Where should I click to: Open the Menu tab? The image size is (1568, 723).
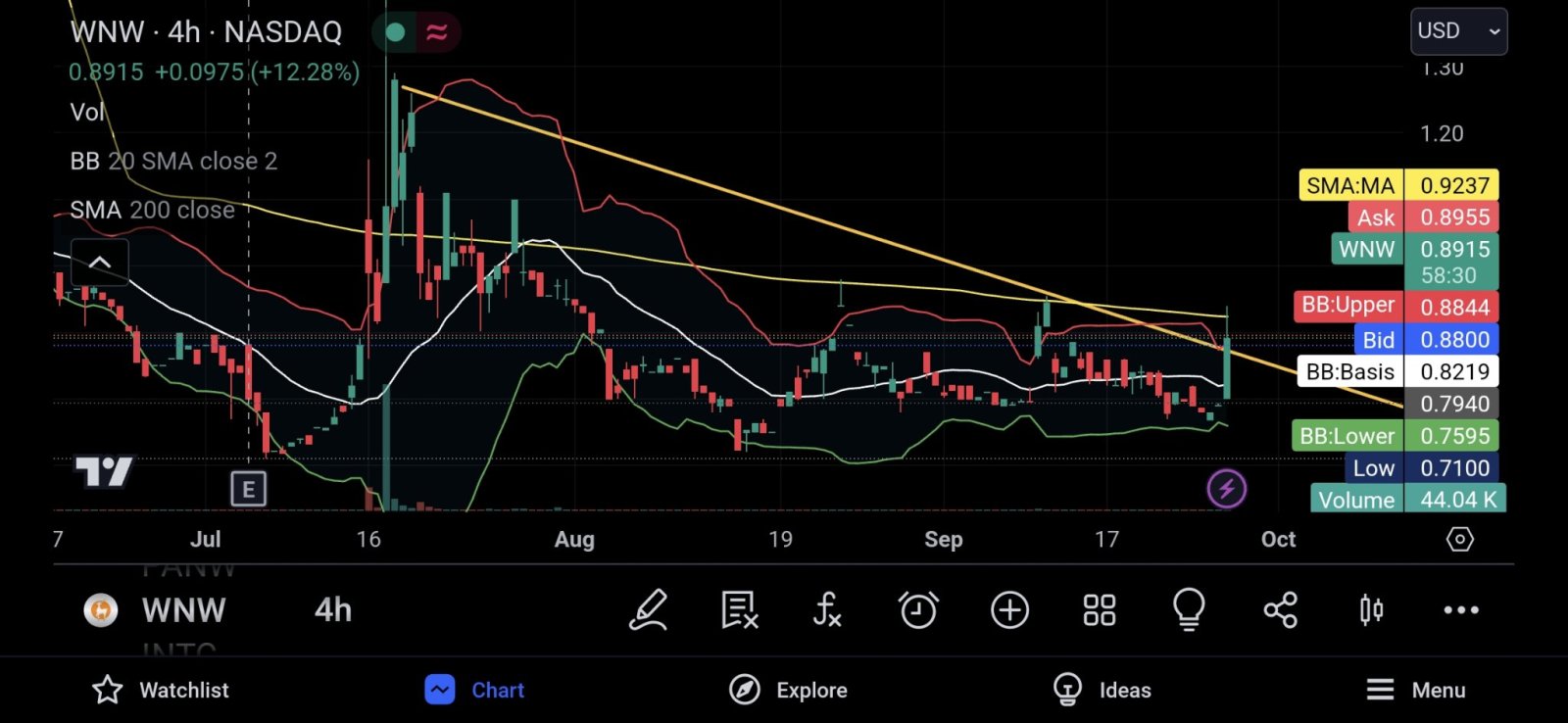click(x=1416, y=690)
